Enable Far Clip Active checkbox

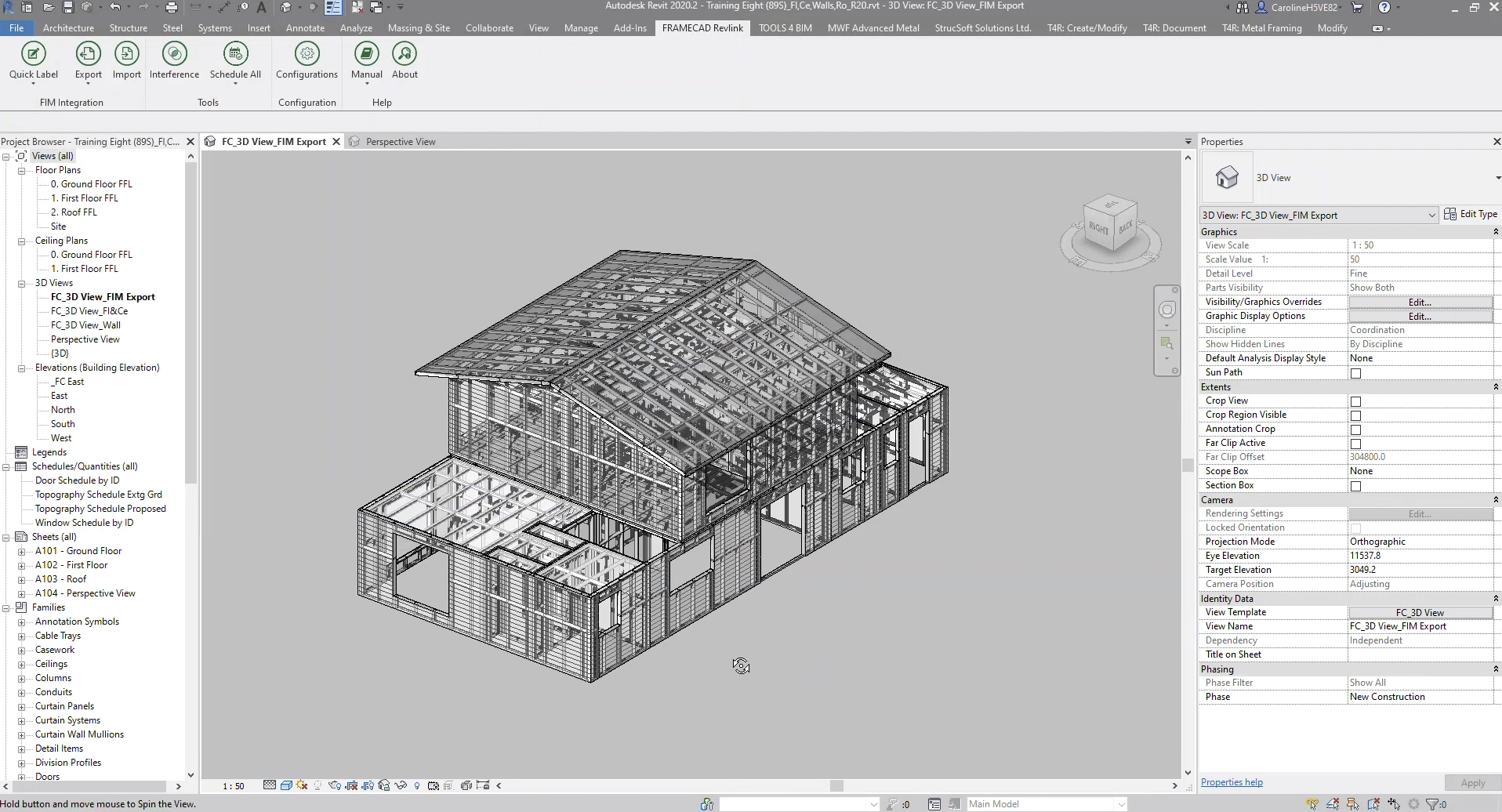(1355, 444)
